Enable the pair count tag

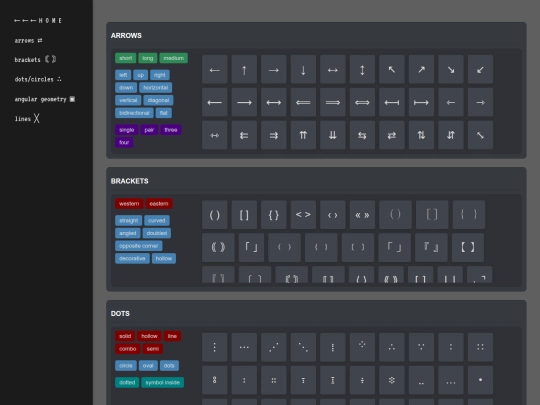149,130
